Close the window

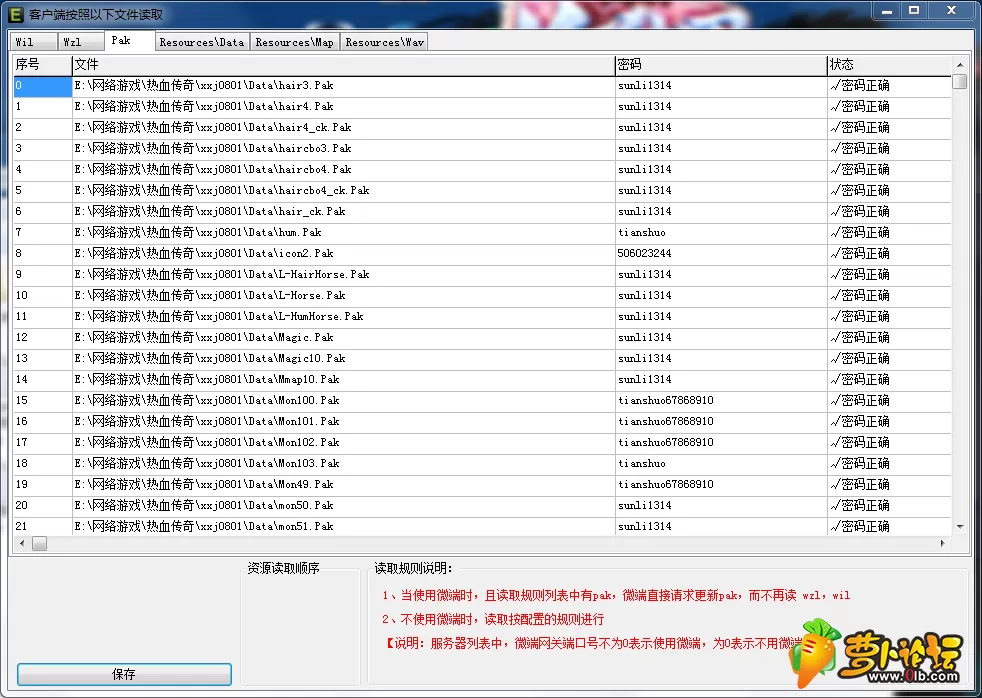pyautogui.click(x=951, y=11)
